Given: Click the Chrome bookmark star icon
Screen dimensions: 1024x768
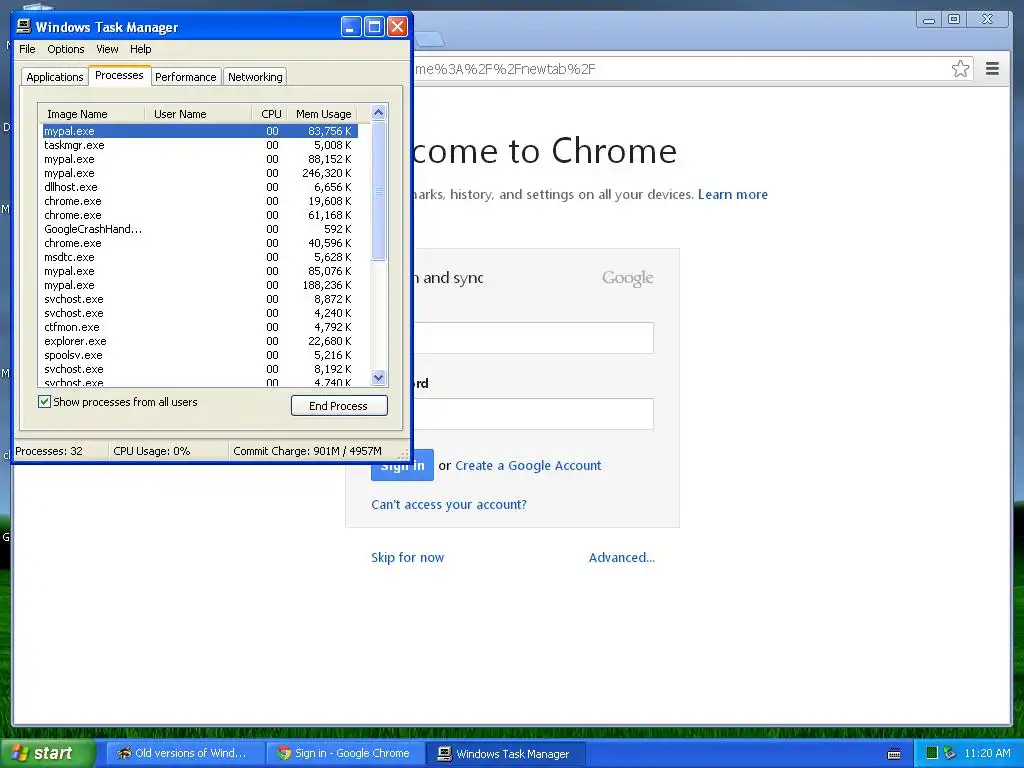Looking at the screenshot, I should tap(960, 69).
